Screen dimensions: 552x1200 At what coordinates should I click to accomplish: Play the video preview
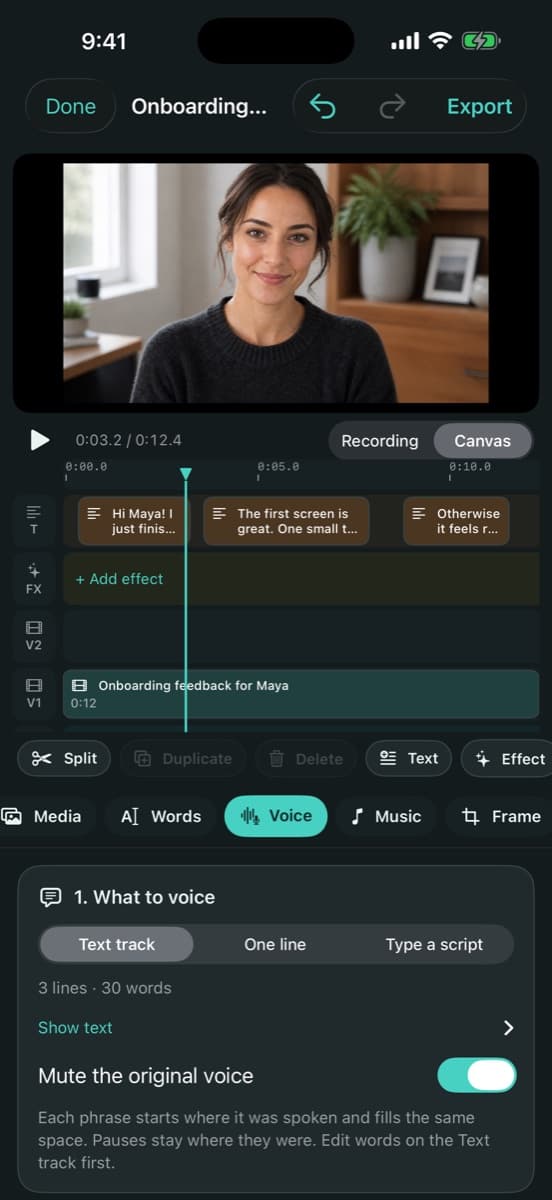pos(39,440)
